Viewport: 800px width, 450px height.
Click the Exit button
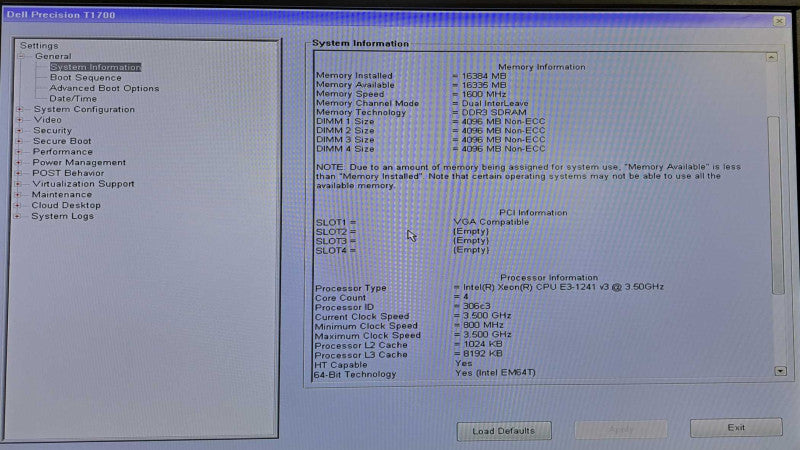[736, 428]
